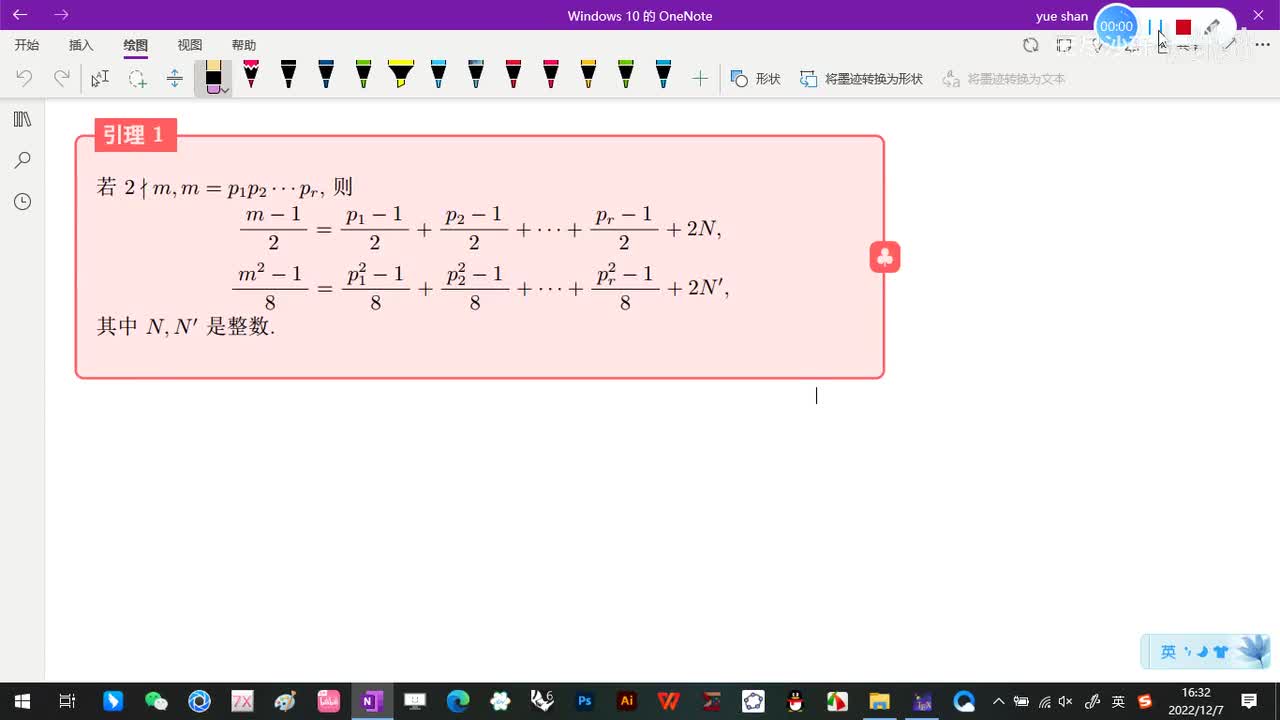The width and height of the screenshot is (1280, 720).
Task: Open the Windows Start menu
Action: coord(22,701)
